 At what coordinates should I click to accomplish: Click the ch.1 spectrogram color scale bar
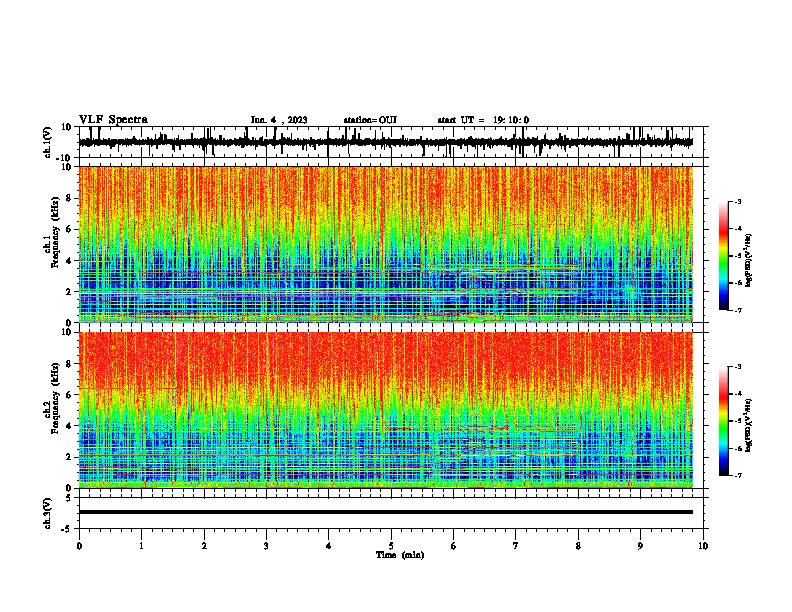point(724,256)
